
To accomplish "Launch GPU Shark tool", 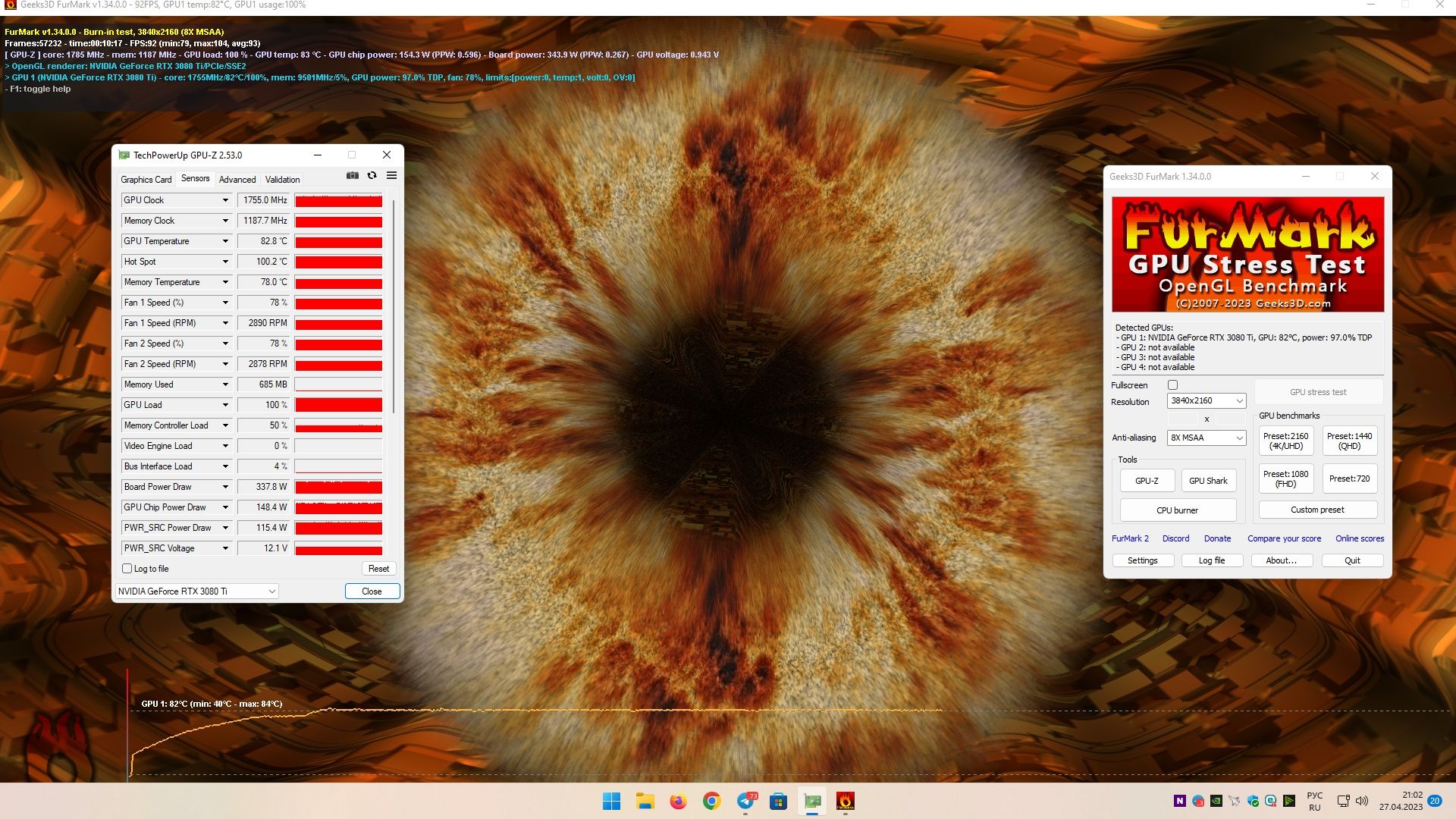I will 1208,481.
